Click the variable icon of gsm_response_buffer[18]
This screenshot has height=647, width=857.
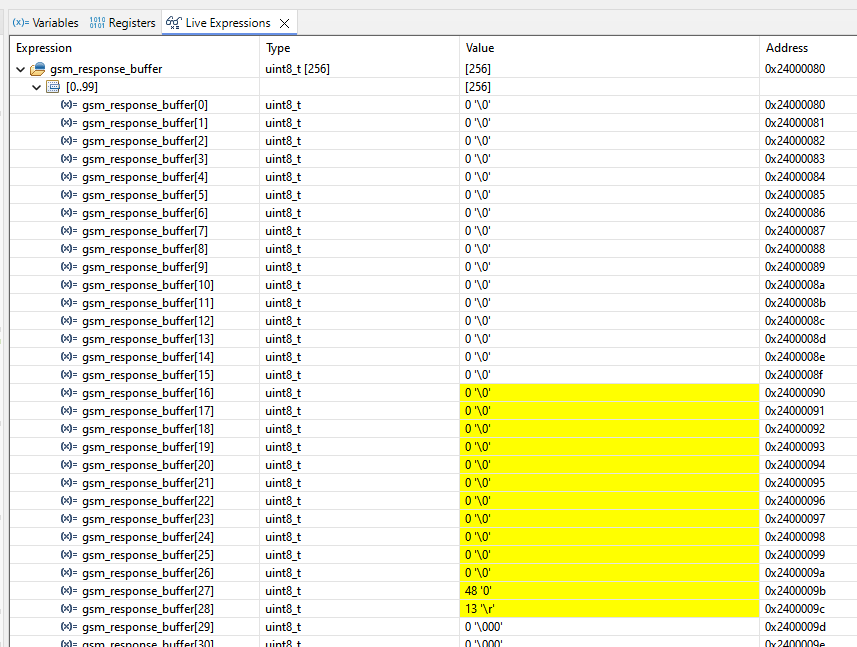[69, 429]
